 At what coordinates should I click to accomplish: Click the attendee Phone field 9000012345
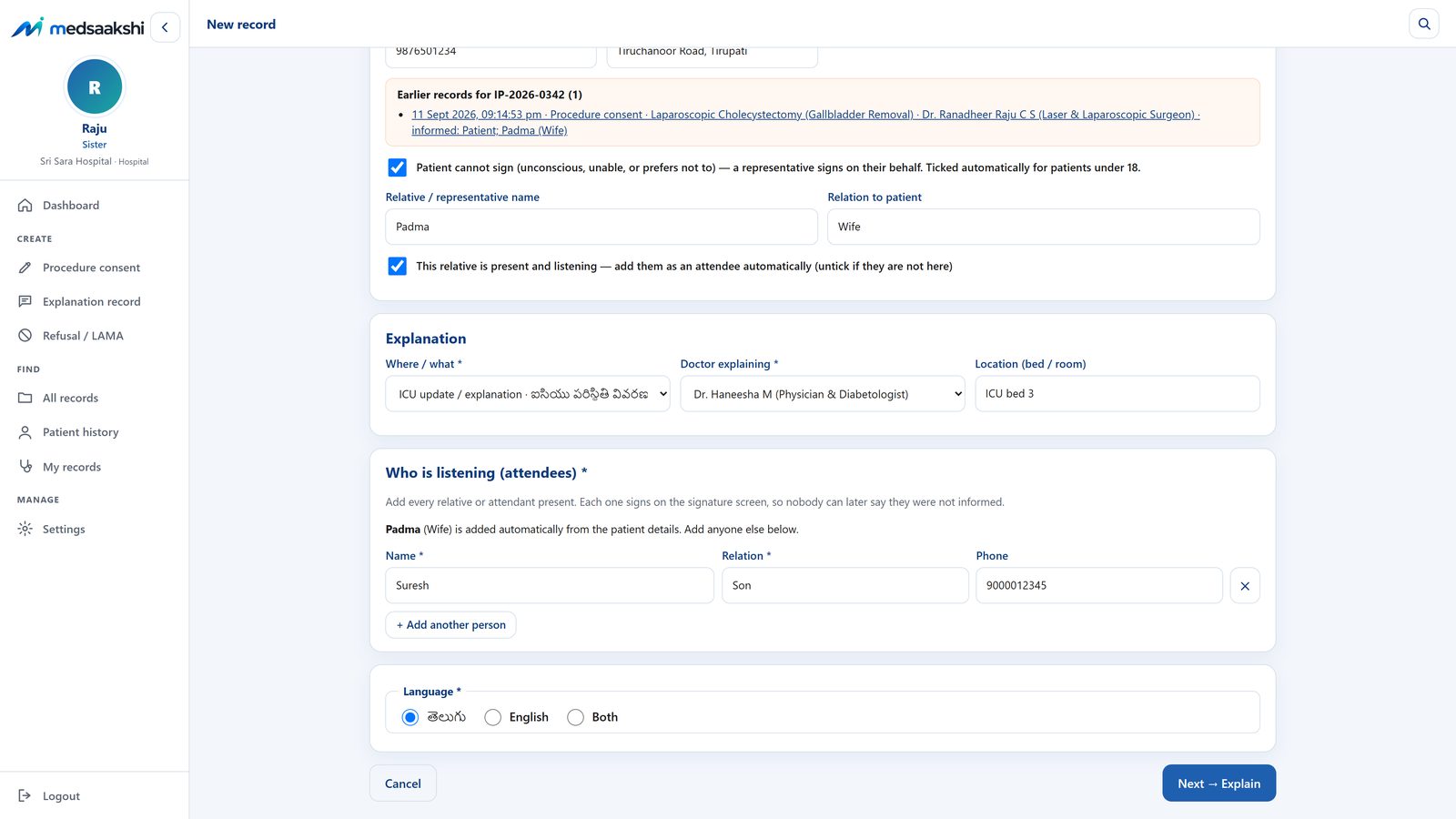click(1099, 586)
